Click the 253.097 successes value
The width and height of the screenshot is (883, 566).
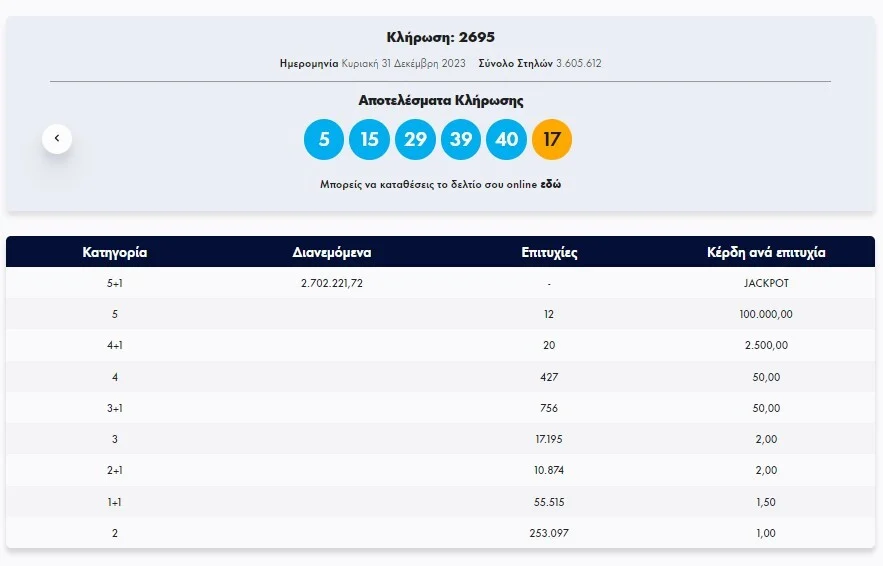549,533
